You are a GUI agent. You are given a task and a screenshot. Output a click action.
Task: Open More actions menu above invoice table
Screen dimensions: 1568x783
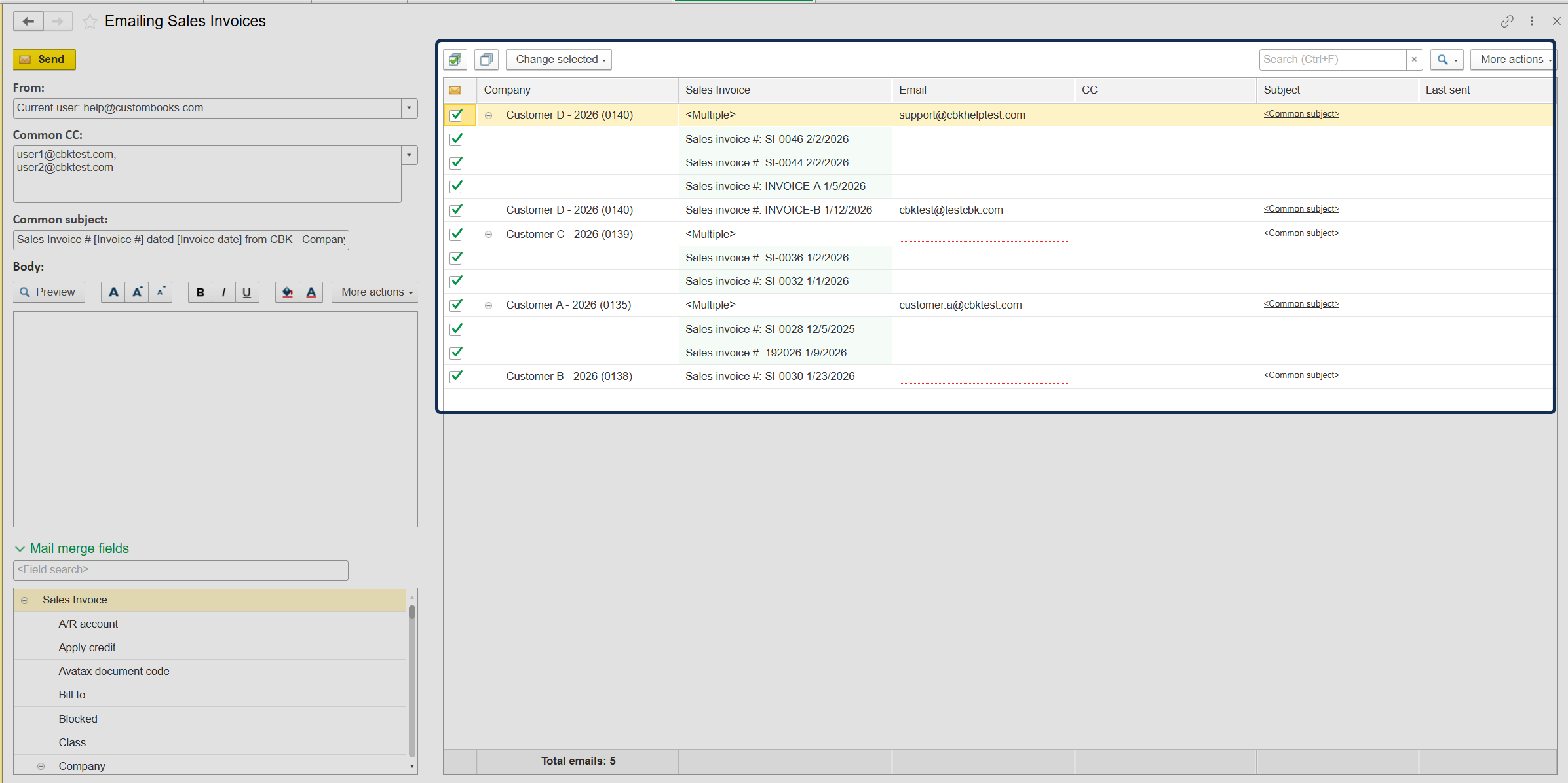[1514, 60]
